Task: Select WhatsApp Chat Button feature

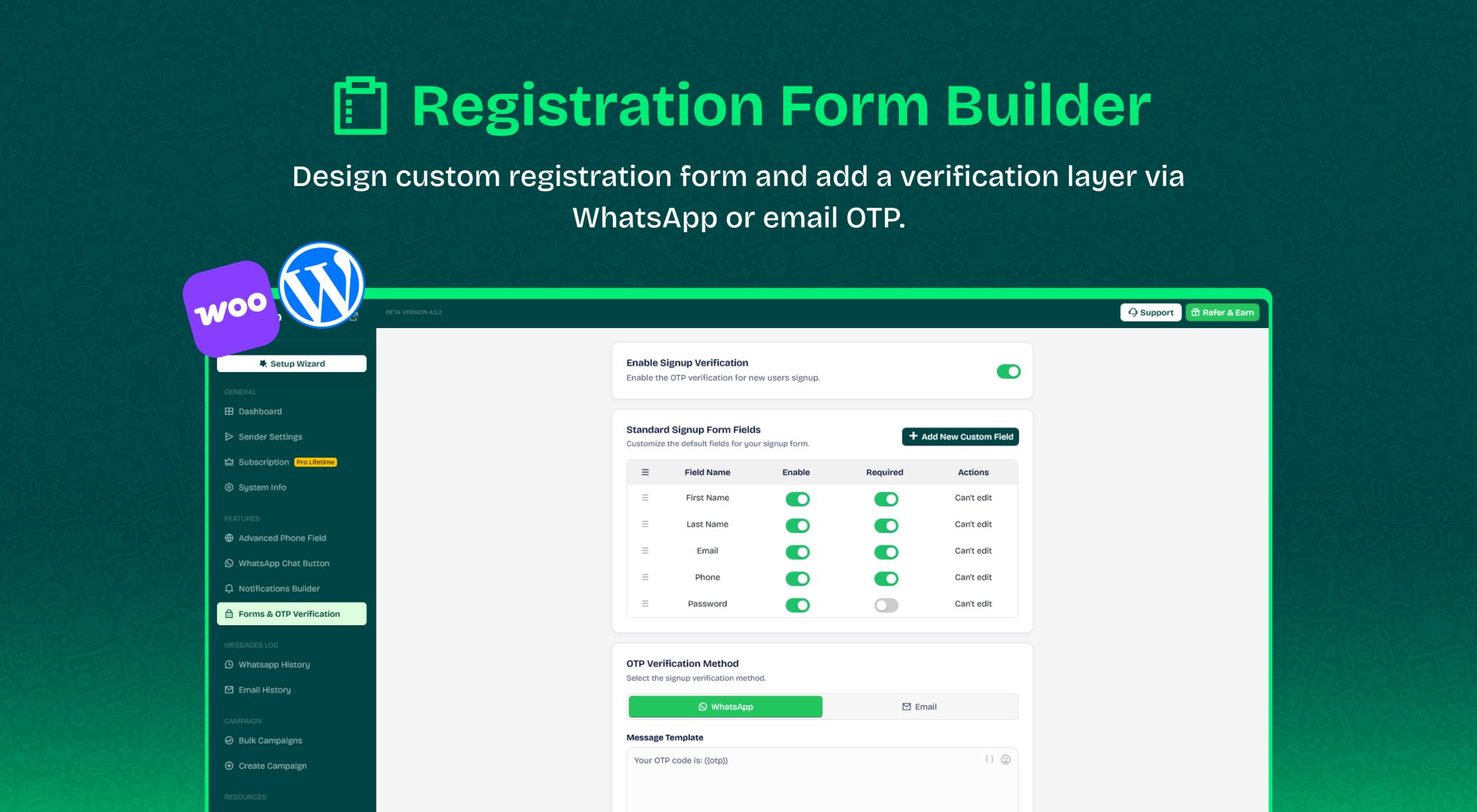Action: (x=284, y=563)
